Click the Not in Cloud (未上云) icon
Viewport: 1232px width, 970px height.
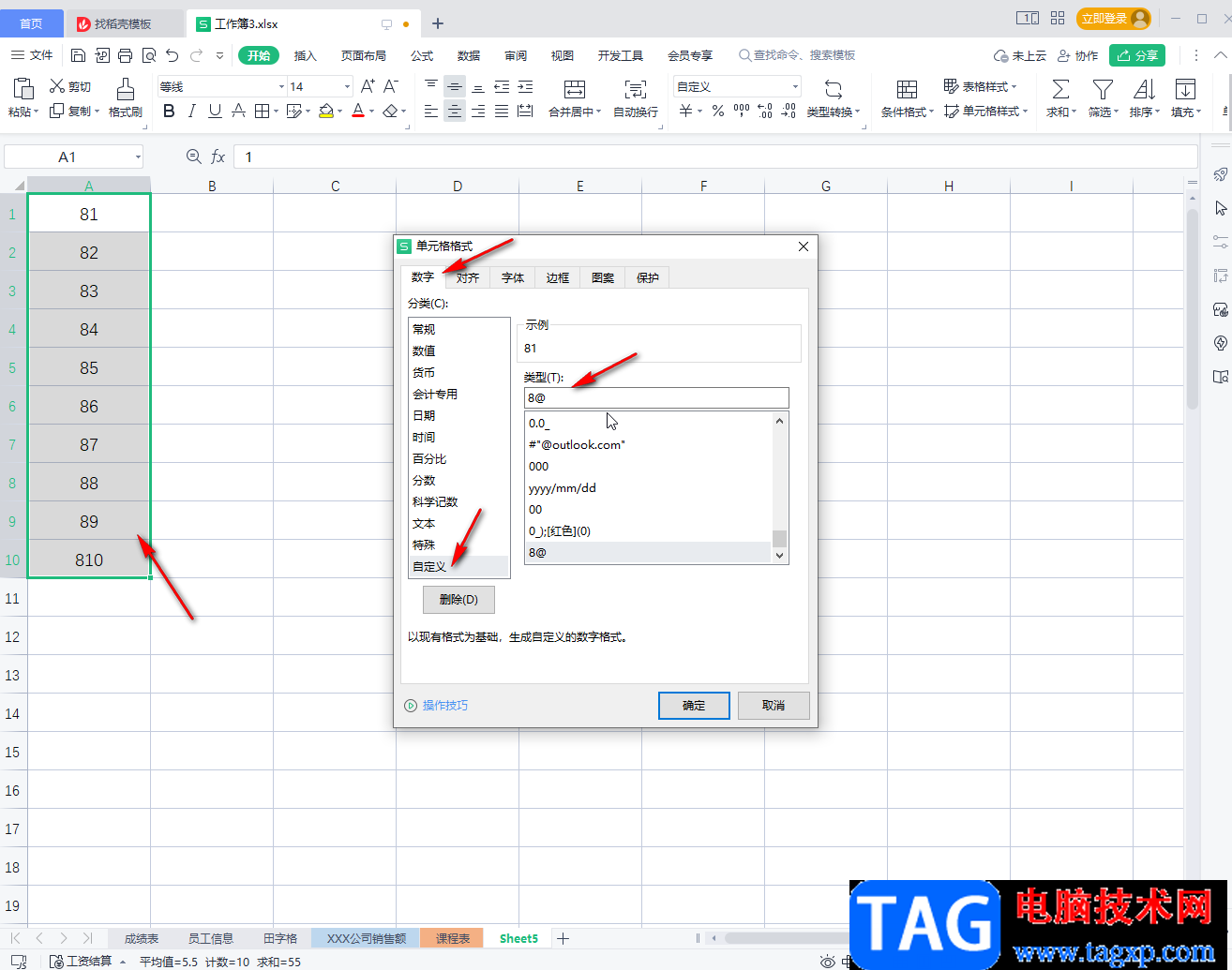[1020, 55]
